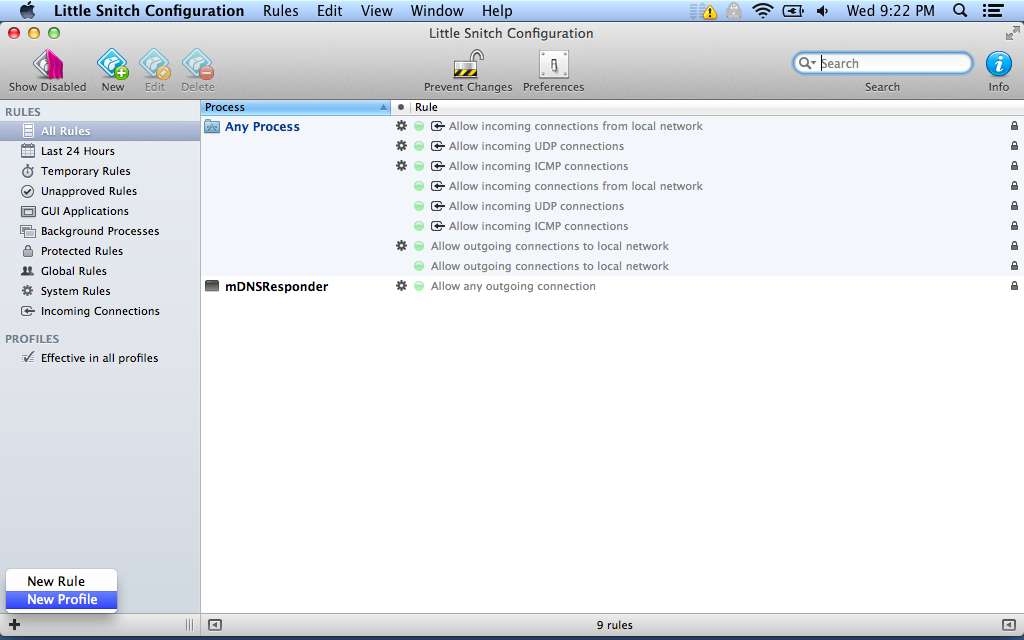Click the plus button below the sidebar
1024x640 pixels.
click(x=14, y=625)
